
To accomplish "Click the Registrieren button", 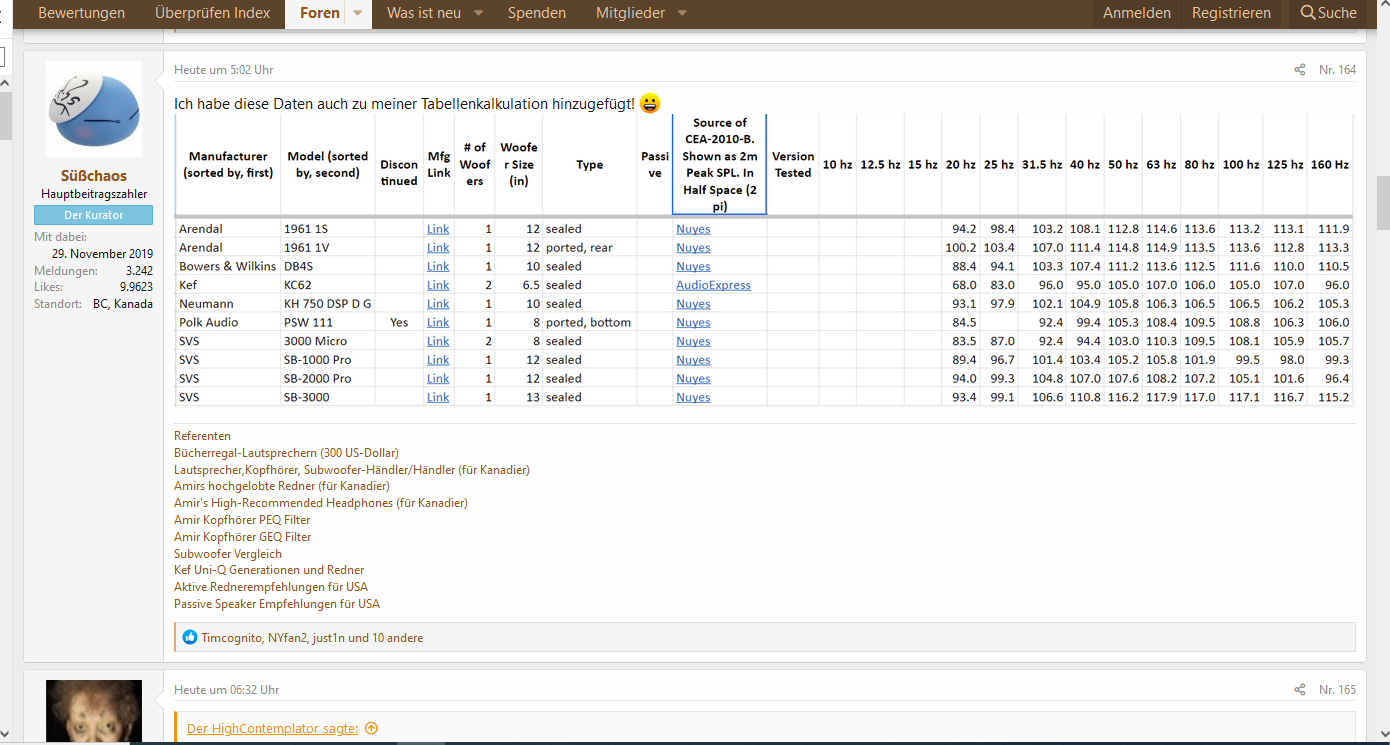I will [1231, 13].
